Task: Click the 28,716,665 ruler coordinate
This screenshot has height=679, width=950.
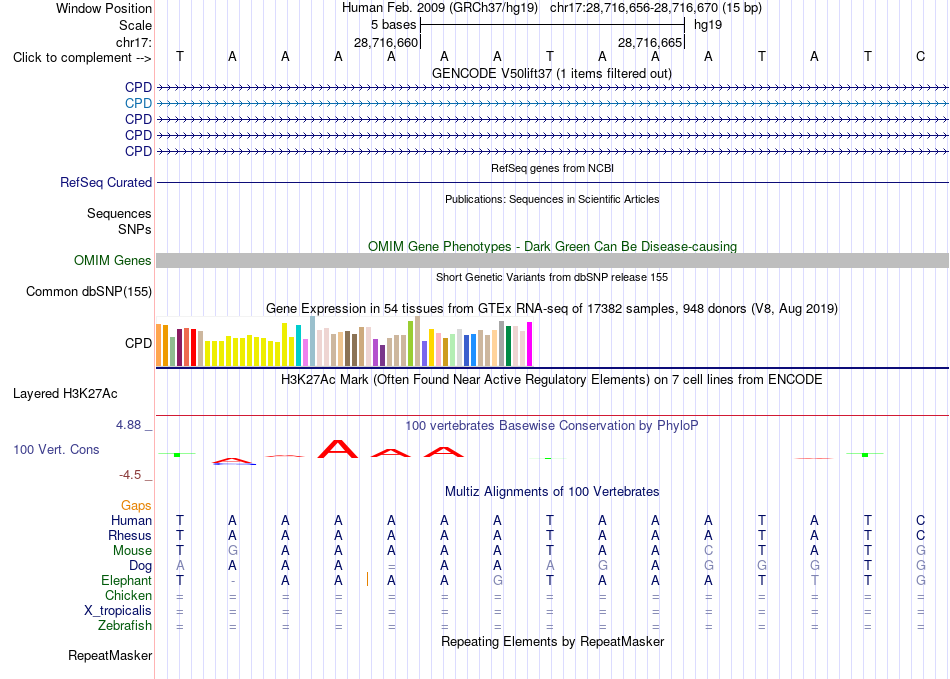Action: [650, 42]
